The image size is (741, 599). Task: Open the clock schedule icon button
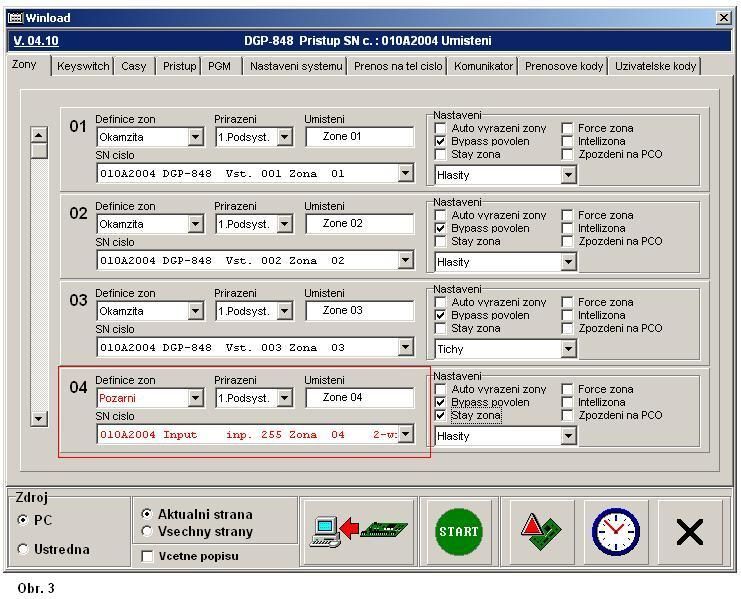click(615, 532)
